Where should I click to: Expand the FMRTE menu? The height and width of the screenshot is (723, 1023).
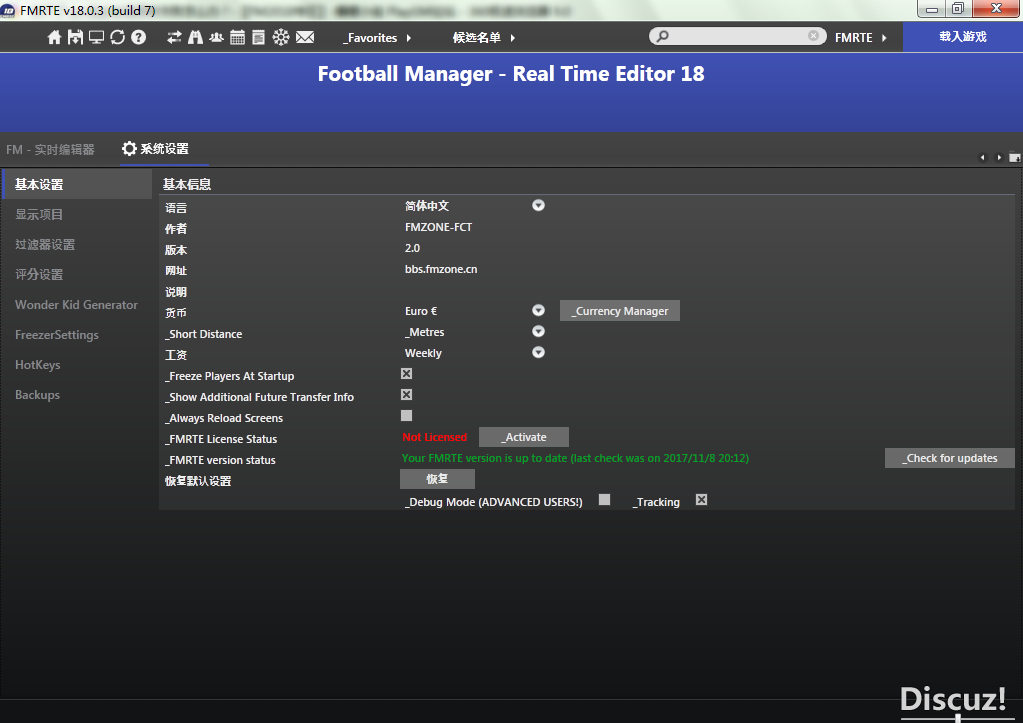click(861, 38)
